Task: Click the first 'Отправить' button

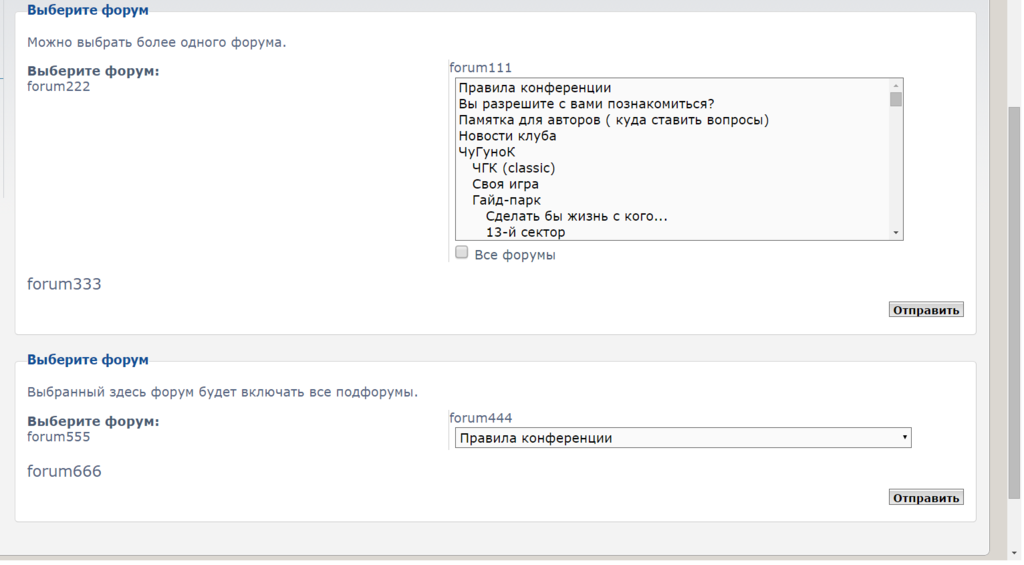Action: pyautogui.click(x=925, y=310)
